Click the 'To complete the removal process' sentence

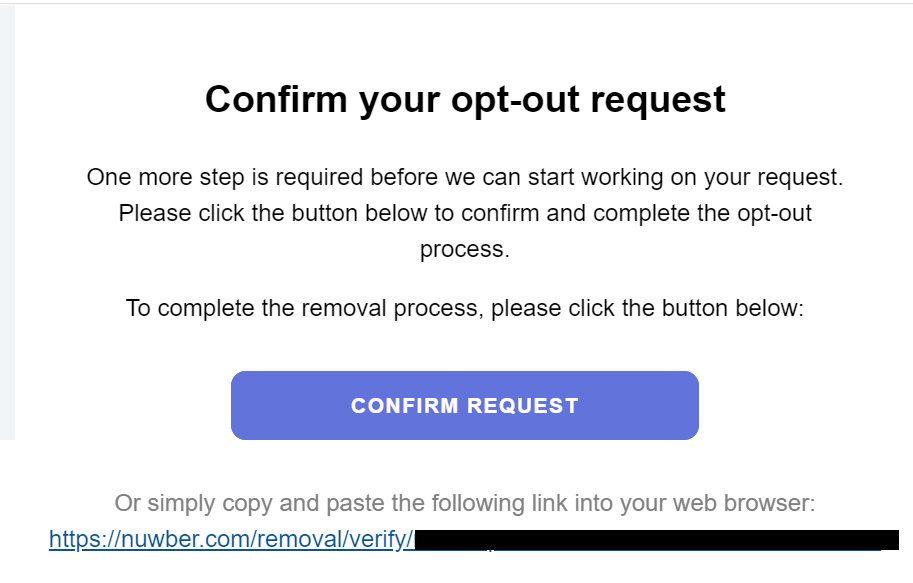coord(465,308)
